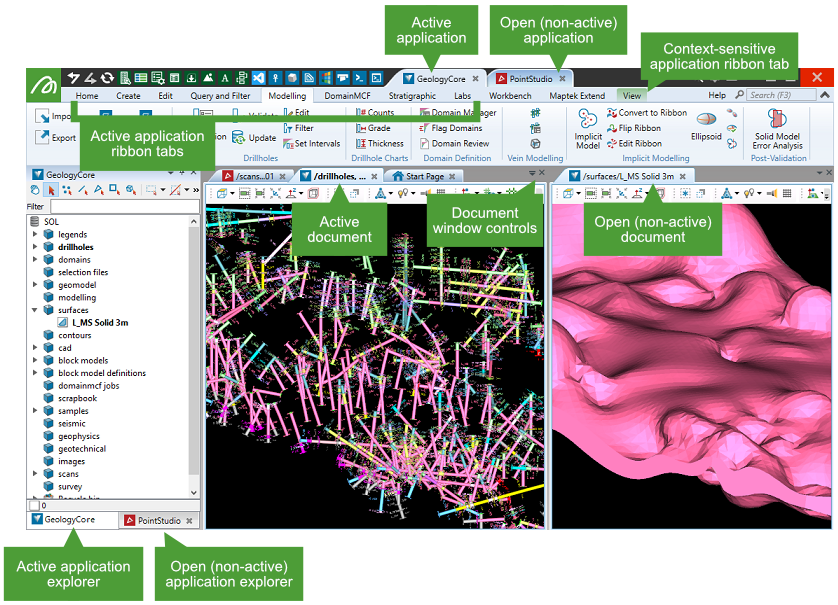Expand the block models folder

36,361
